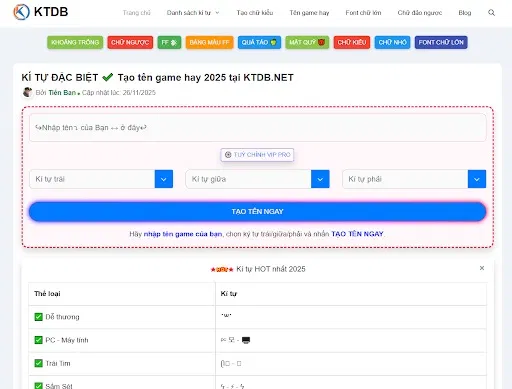Click the green checkmark beside Trái Tim
Screen dimensions: 512x389
(38, 363)
